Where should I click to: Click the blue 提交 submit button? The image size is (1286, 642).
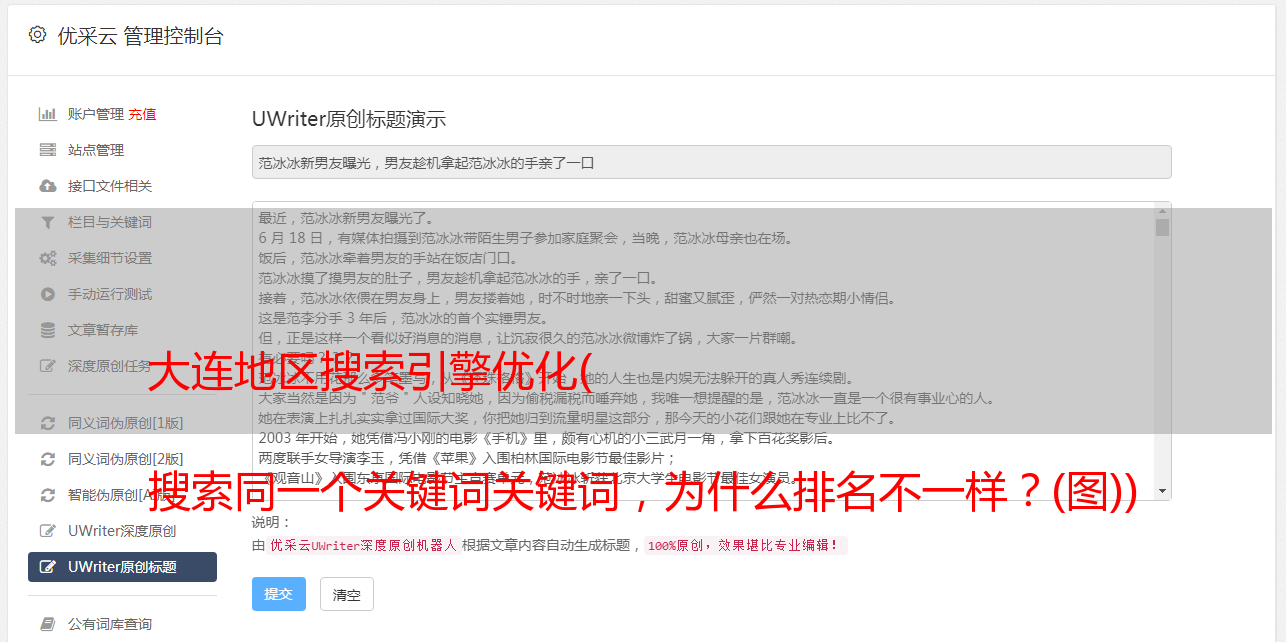(x=279, y=594)
